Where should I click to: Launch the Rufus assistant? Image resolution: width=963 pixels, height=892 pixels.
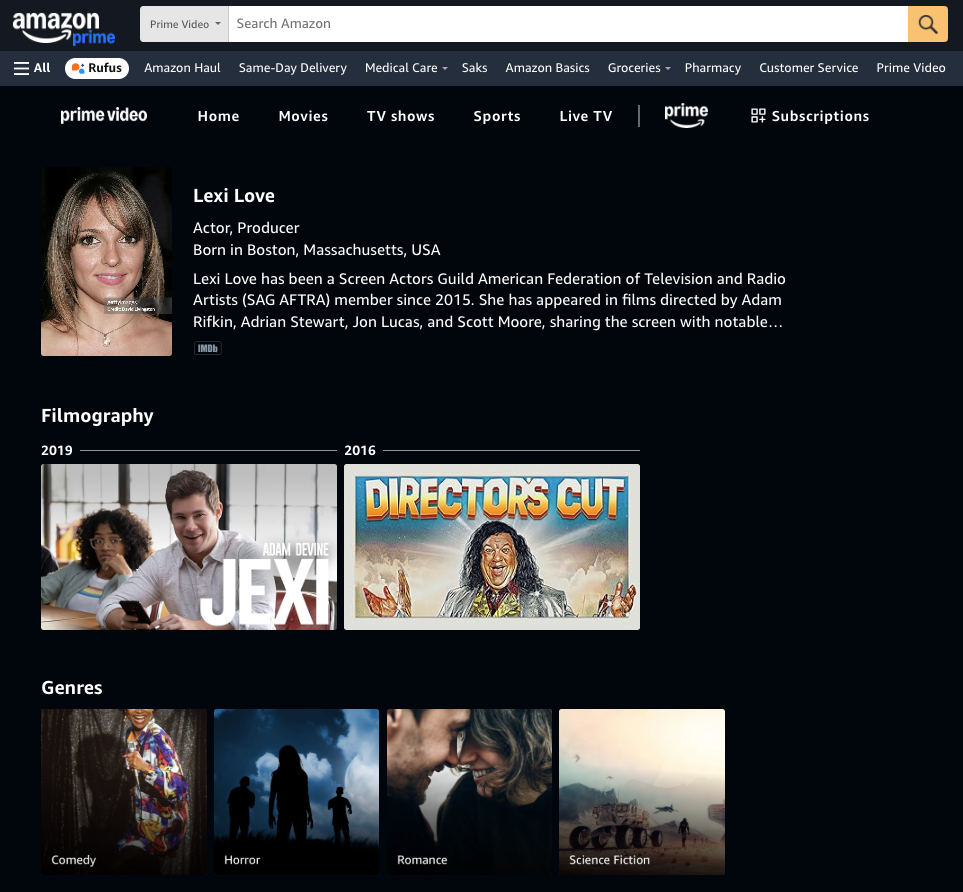point(97,68)
